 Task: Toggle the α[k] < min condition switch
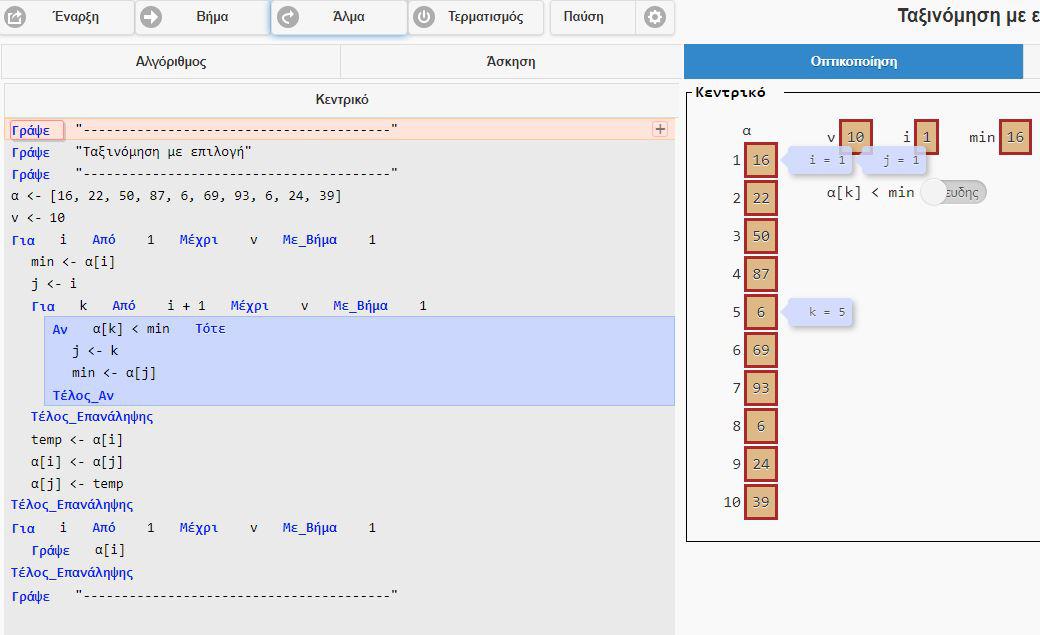(x=954, y=192)
